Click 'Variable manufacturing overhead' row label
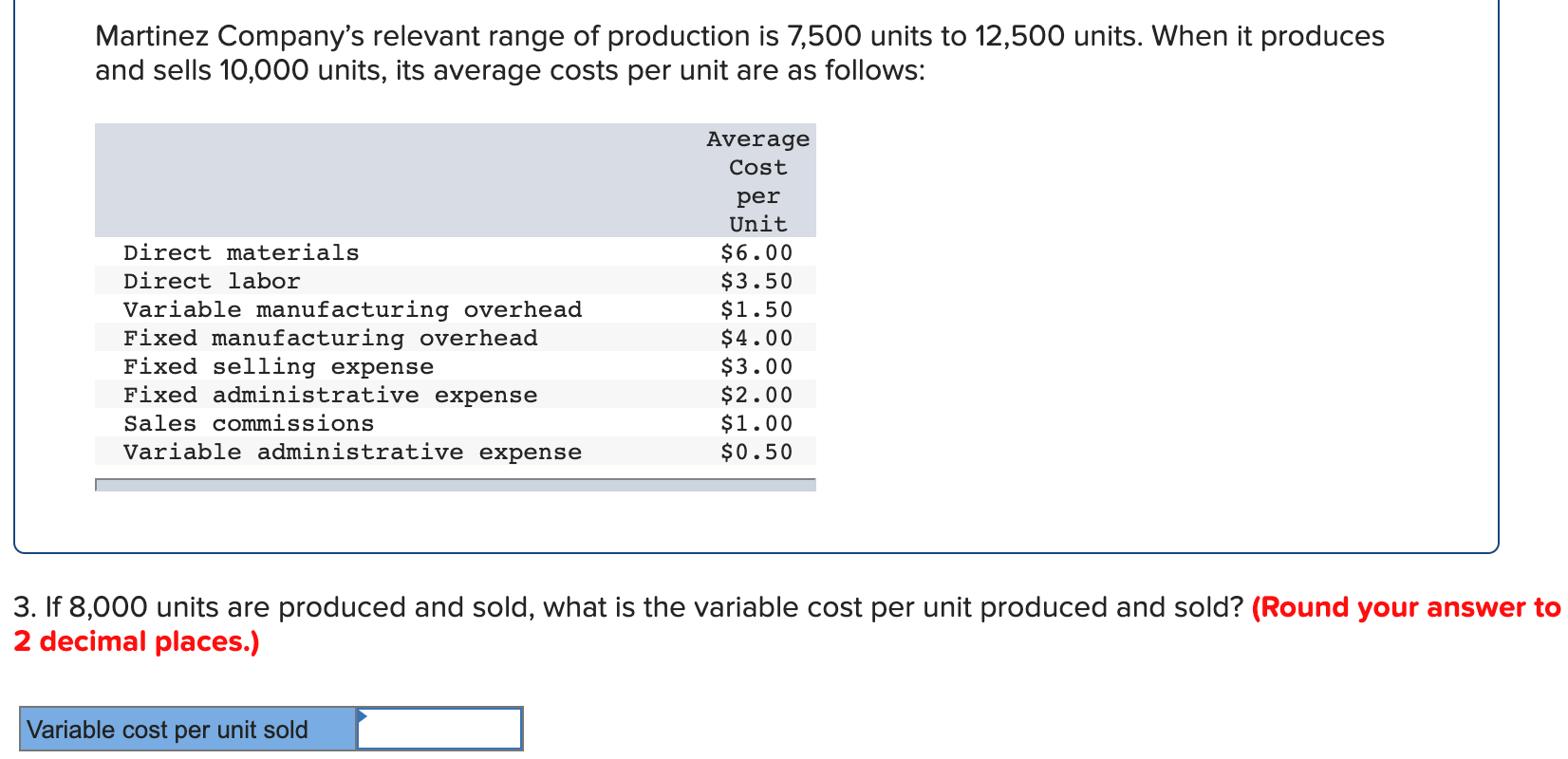Image resolution: width=1568 pixels, height=759 pixels. (352, 309)
